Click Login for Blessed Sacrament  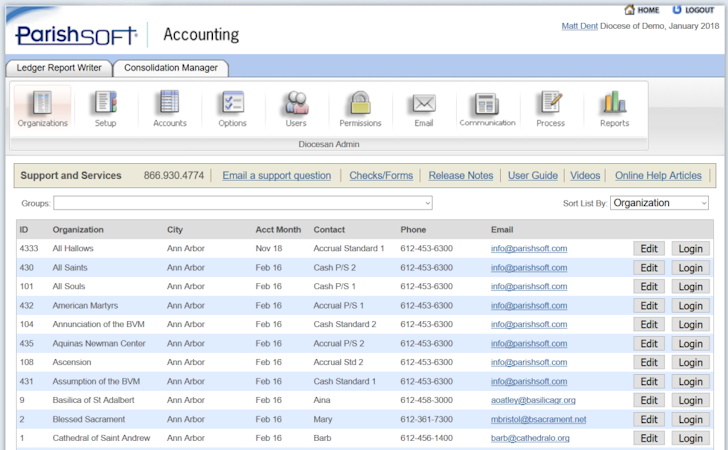point(690,419)
